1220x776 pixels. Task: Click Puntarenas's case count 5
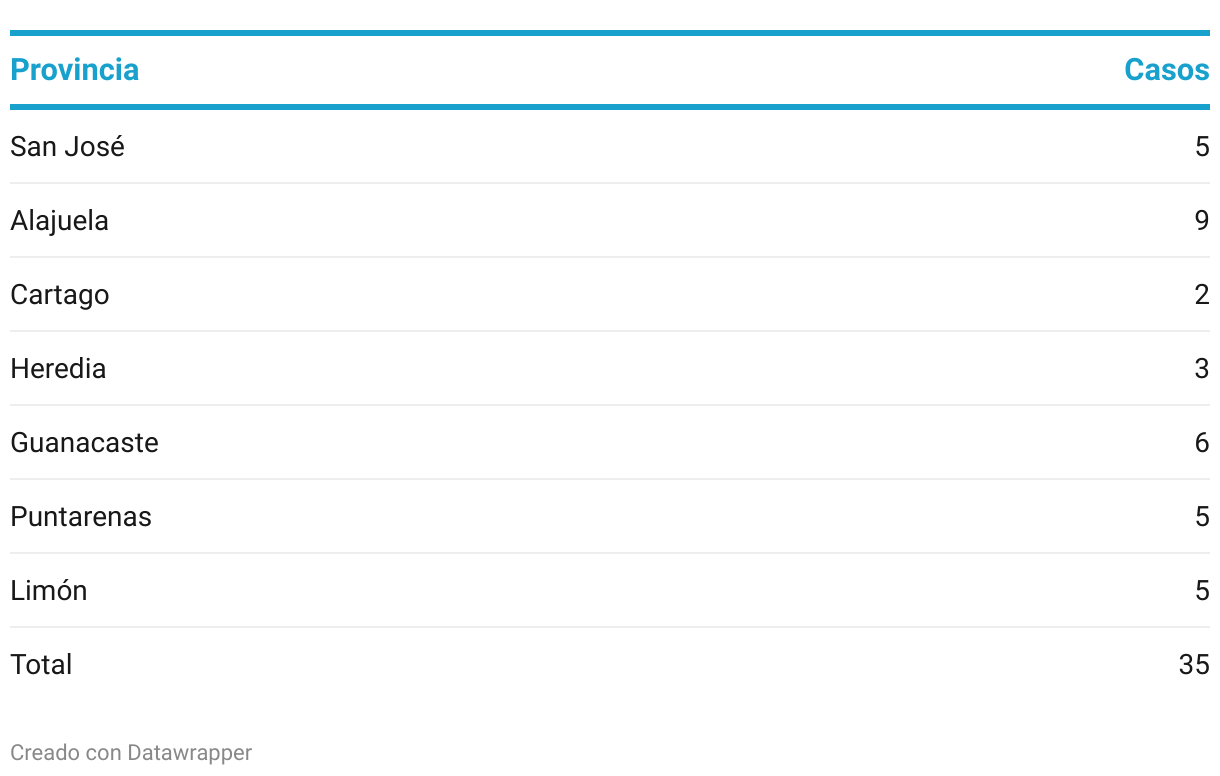[x=1202, y=517]
